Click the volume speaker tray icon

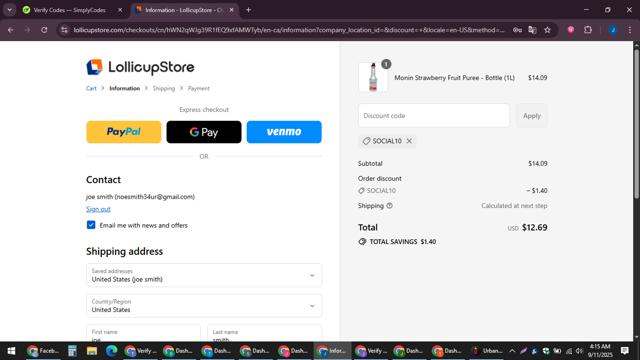(579, 351)
